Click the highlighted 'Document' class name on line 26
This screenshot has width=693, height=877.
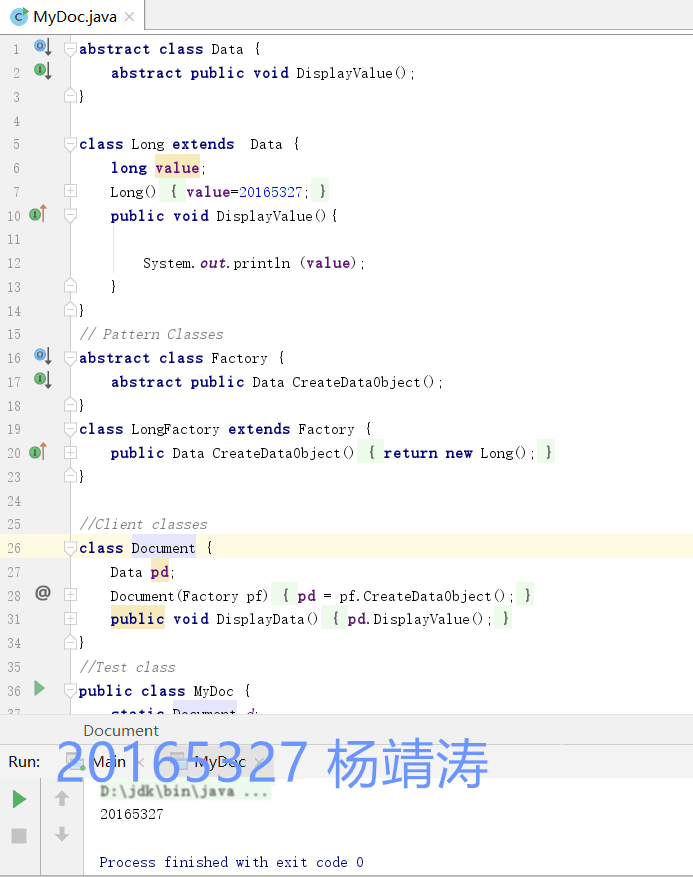point(163,548)
